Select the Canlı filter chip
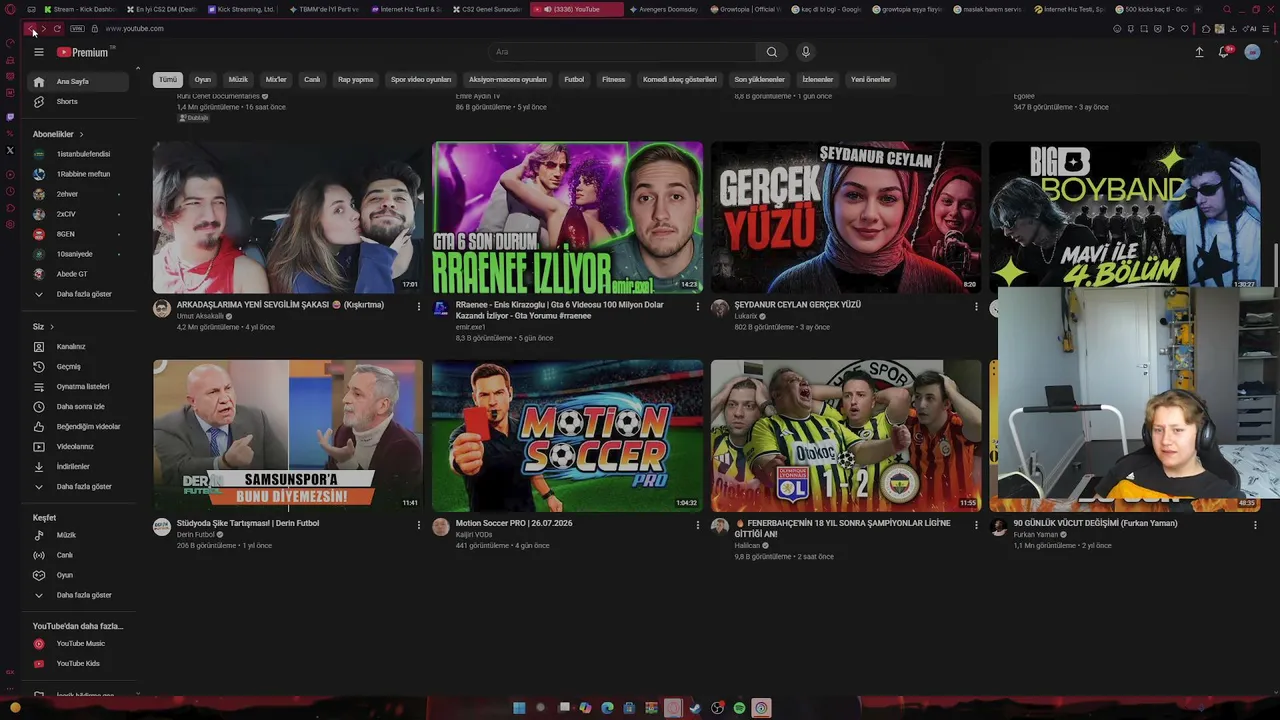Screen dimensions: 1280x720 (312, 80)
